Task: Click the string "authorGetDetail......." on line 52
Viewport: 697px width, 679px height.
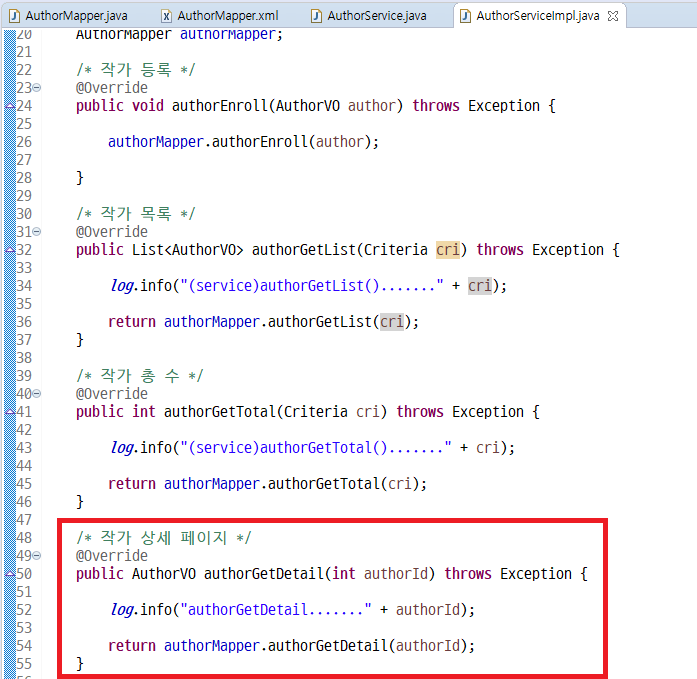Action: point(276,610)
